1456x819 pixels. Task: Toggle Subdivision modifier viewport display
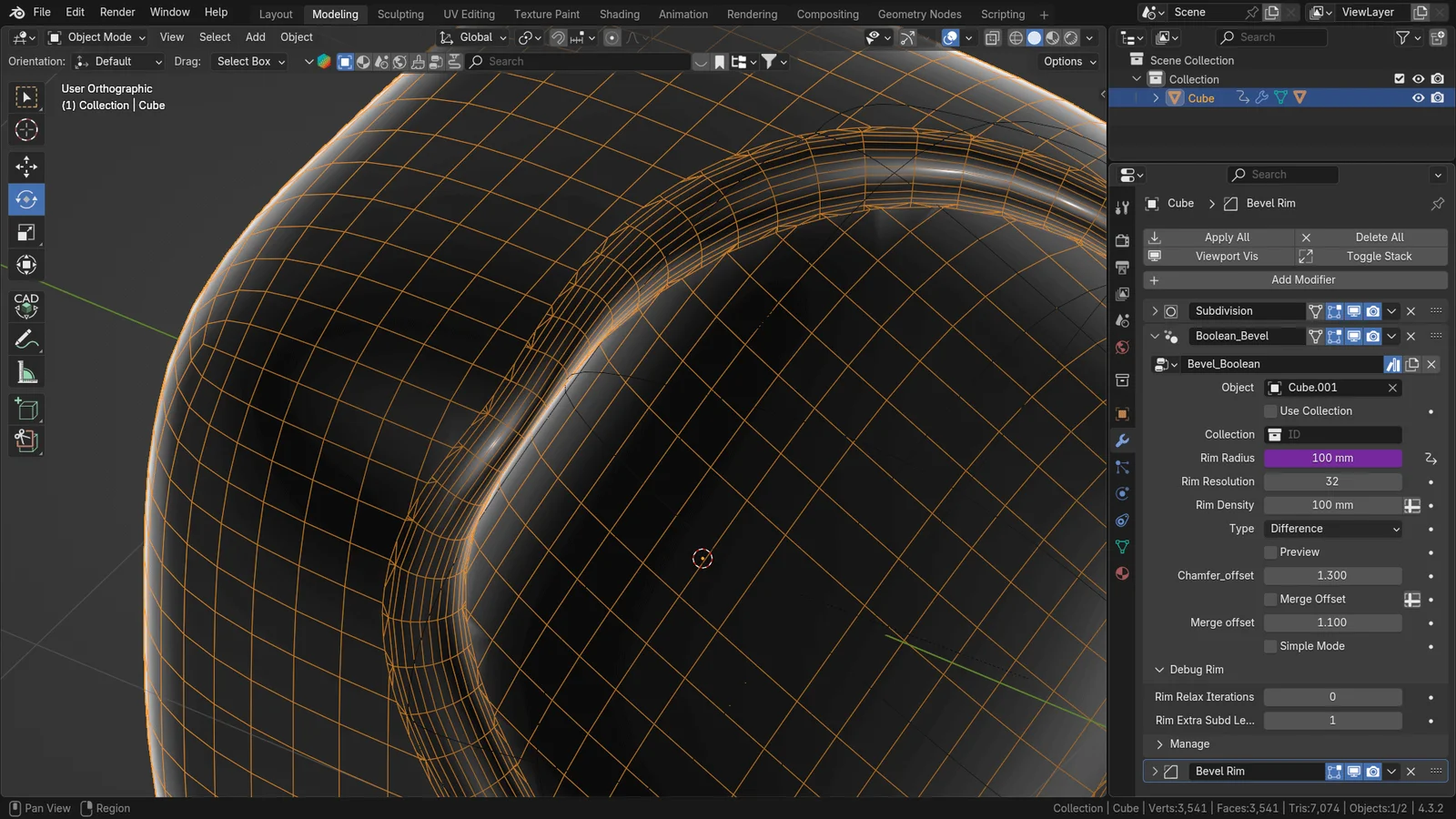coord(1353,310)
